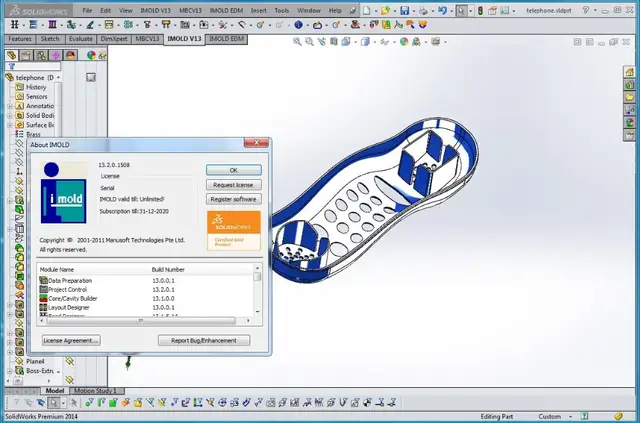Click the Rebuild traffic light icon
640x423 pixels.
pyautogui.click(x=480, y=11)
